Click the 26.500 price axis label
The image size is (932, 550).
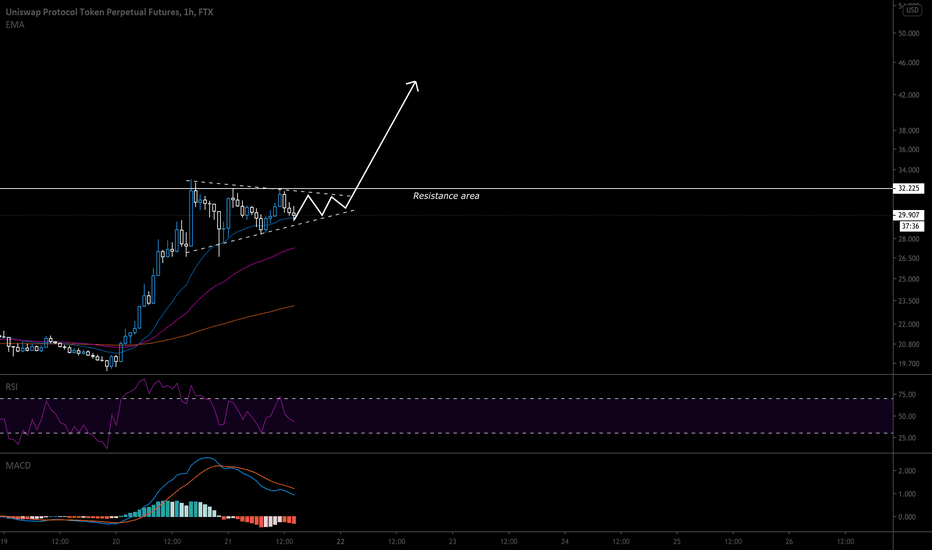[908, 258]
